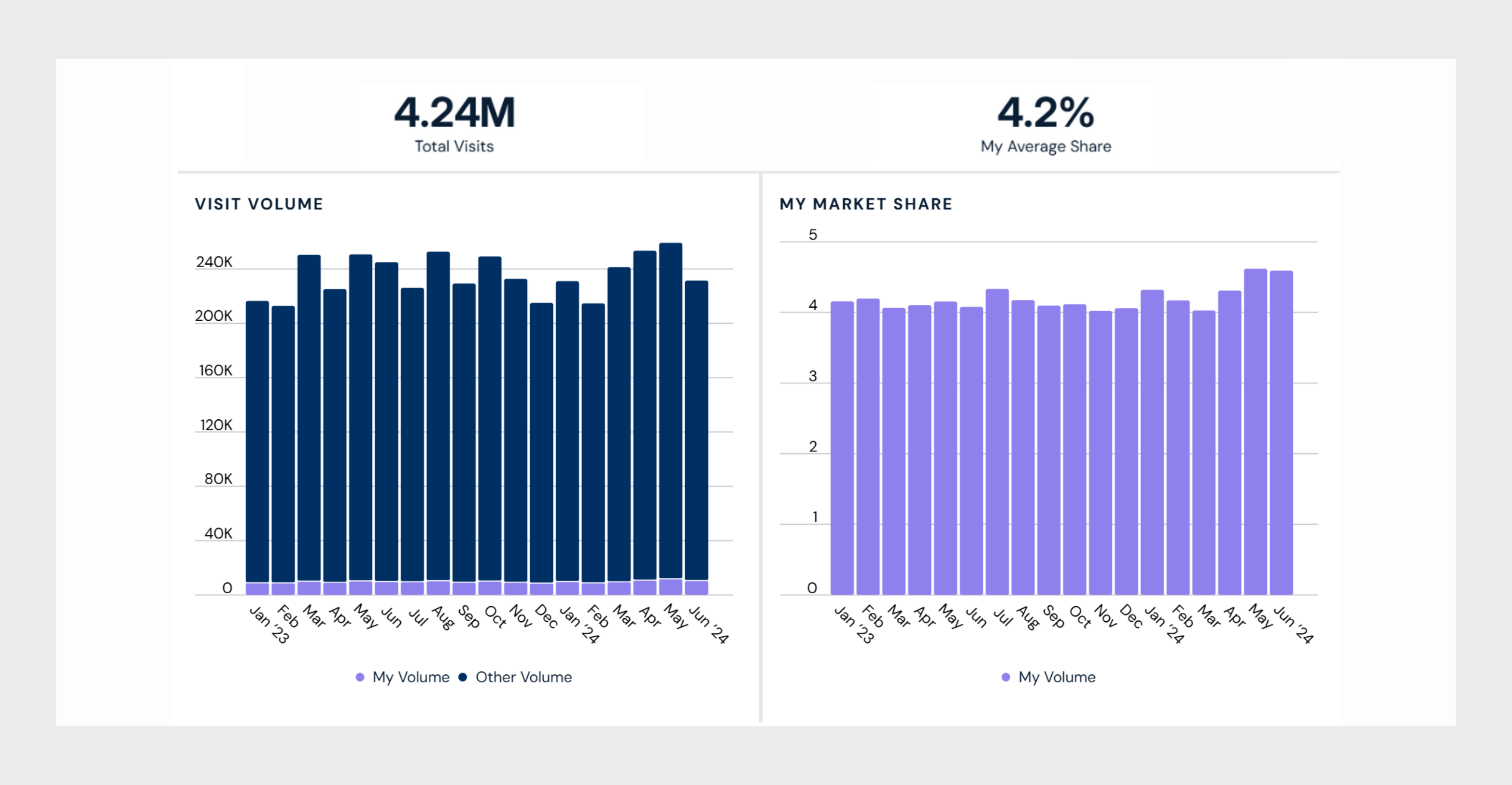Click the Jun '24 x-axis label in Visit Volume
Viewport: 1512px width, 785px height.
click(x=708, y=625)
